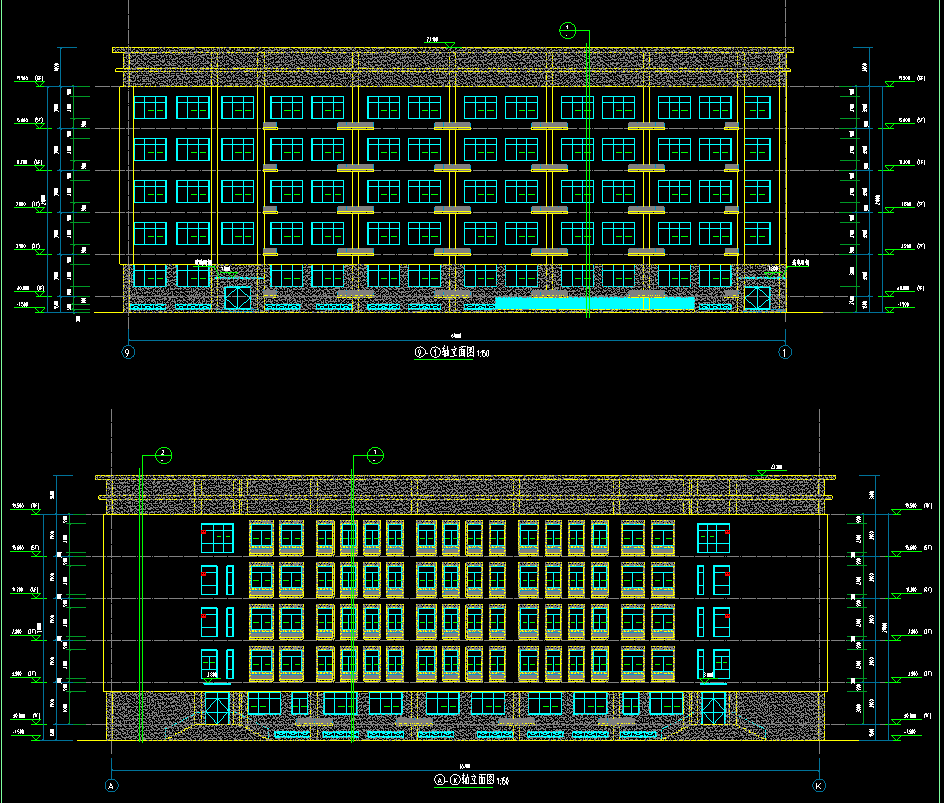Screen dimensions: 944x803
Task: Select green axis bubble 2 above the lower elevation
Action: coord(163,456)
